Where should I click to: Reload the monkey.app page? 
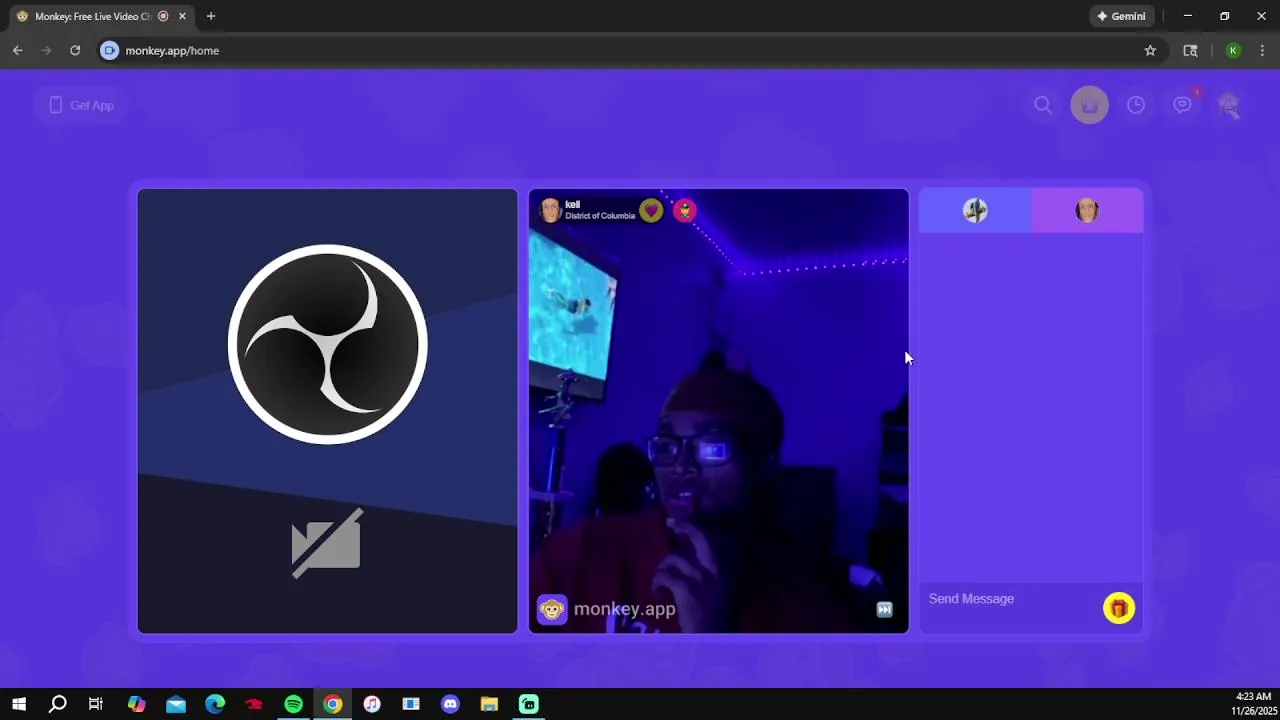(x=75, y=50)
